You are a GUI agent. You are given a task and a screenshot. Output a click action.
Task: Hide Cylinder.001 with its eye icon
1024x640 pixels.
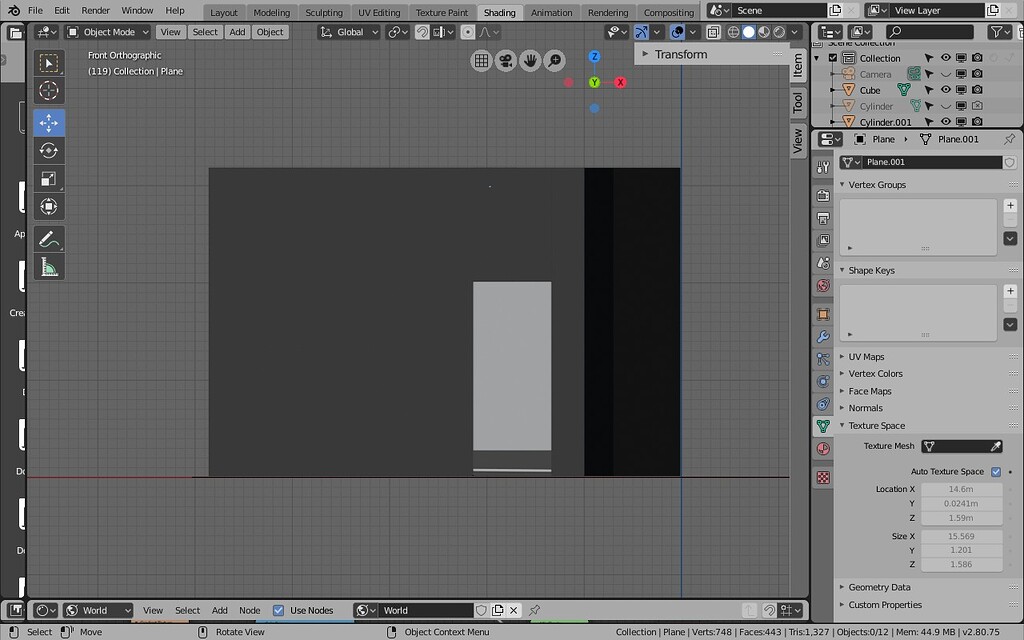[x=946, y=121]
